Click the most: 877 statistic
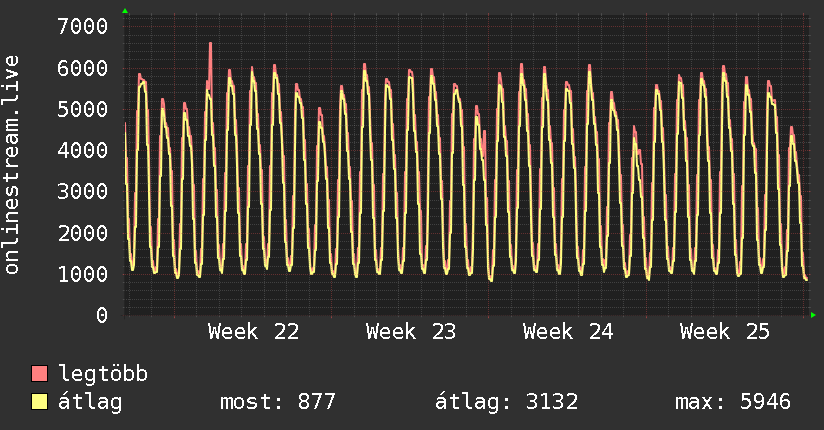This screenshot has width=824, height=430. click(277, 402)
